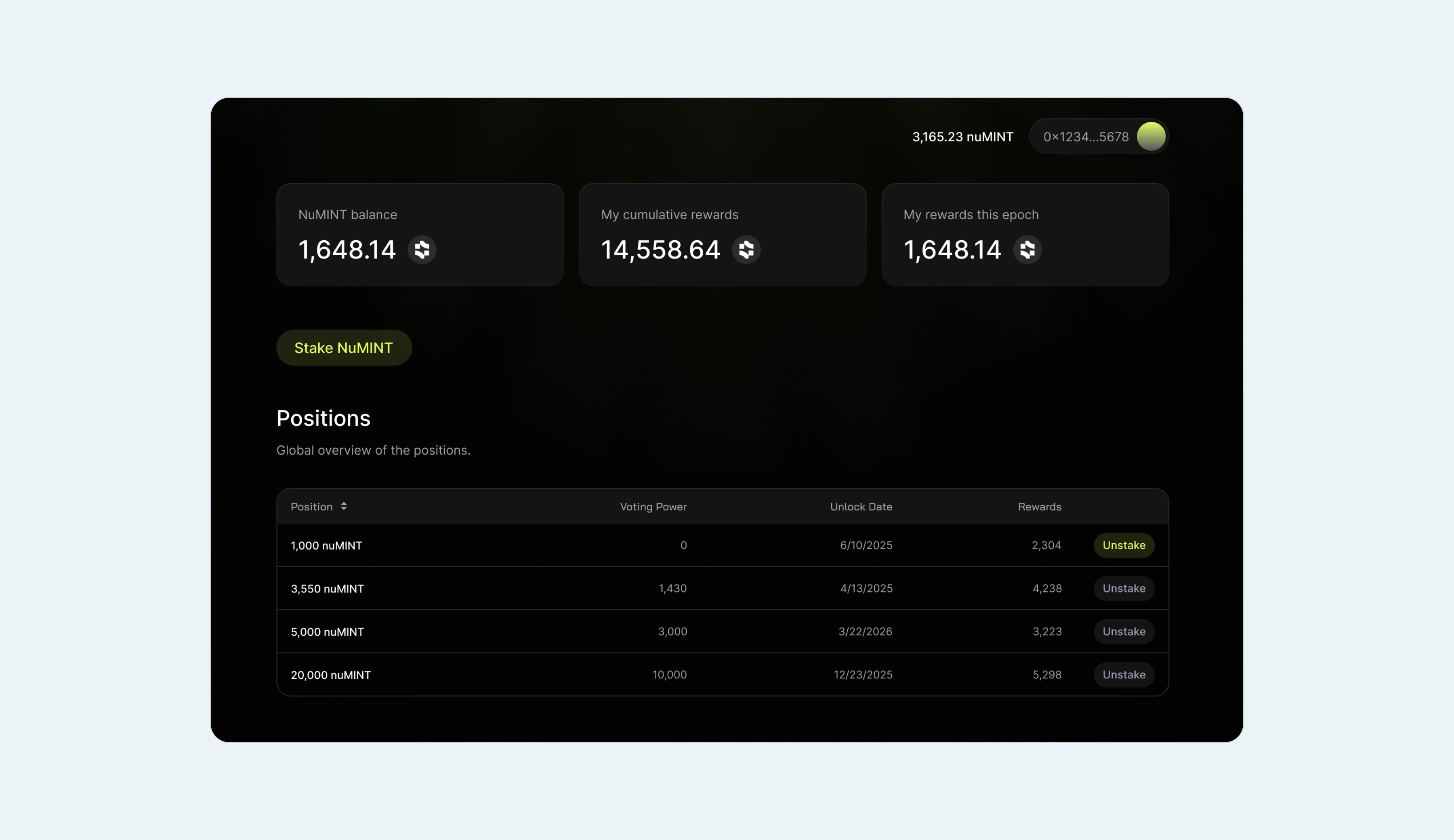Click the 4,238 rewards value

point(1047,588)
